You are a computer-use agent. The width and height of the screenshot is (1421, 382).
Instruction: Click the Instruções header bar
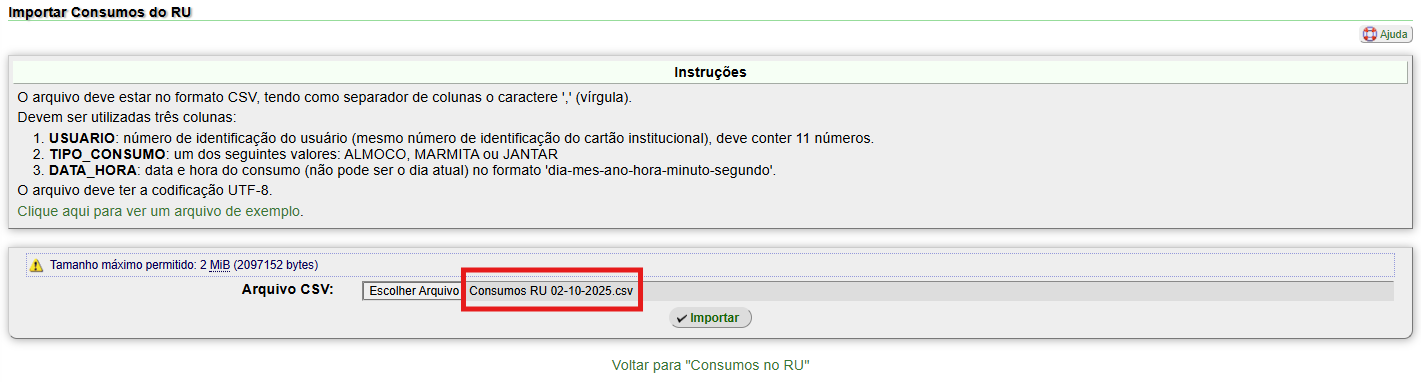[710, 72]
